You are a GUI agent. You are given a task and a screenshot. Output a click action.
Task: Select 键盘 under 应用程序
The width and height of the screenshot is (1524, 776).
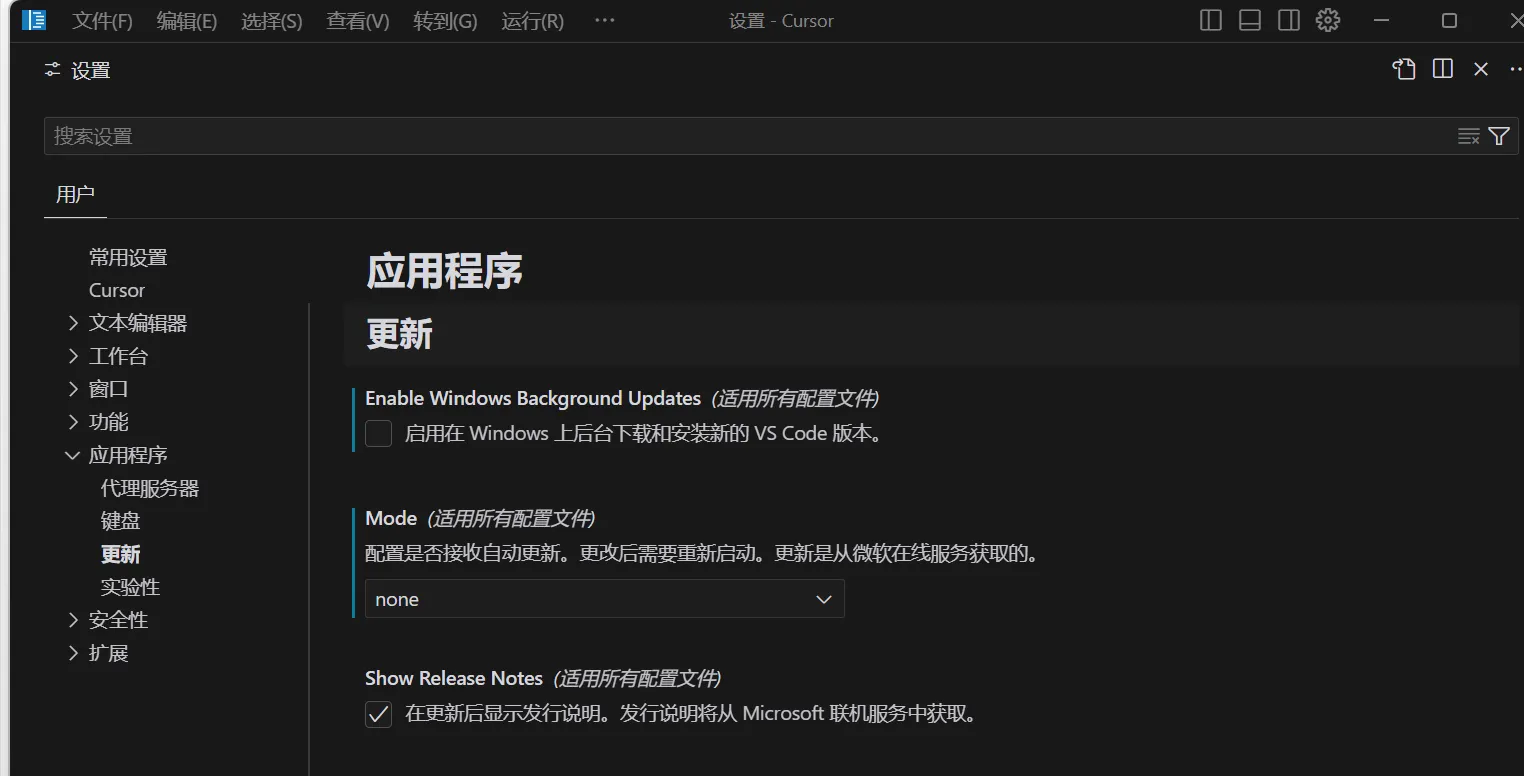(x=121, y=521)
